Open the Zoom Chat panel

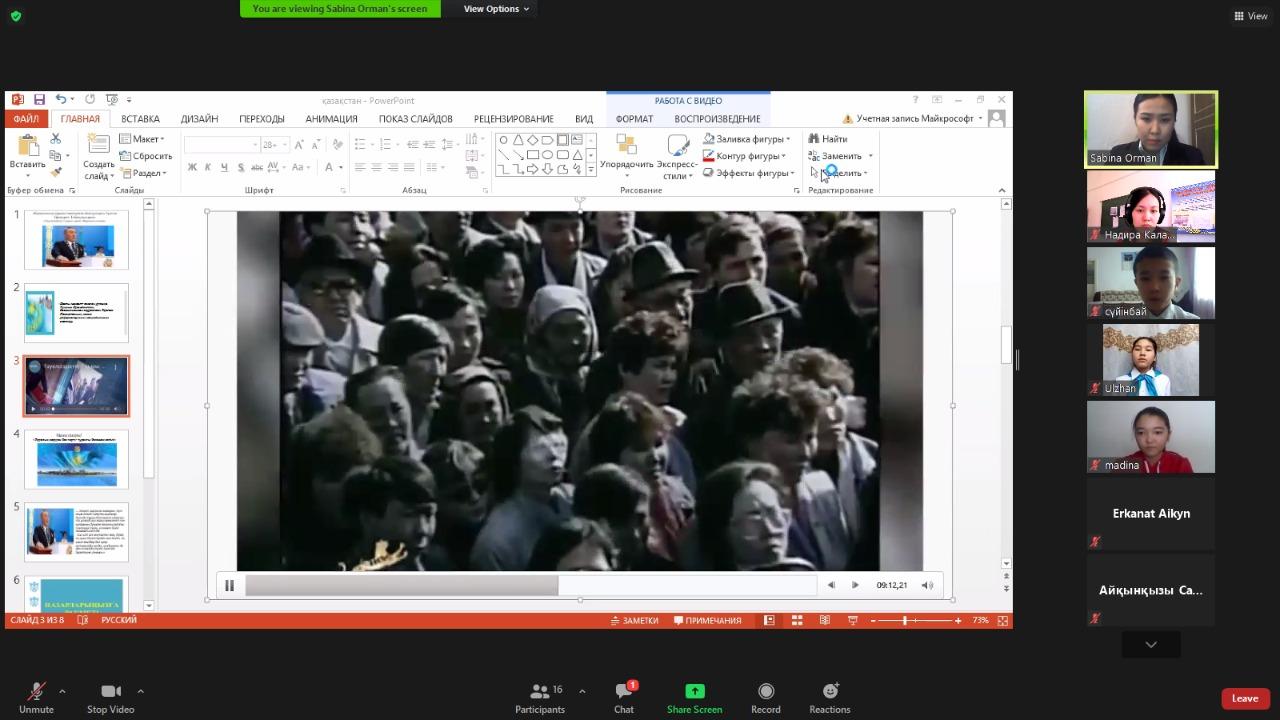(624, 692)
